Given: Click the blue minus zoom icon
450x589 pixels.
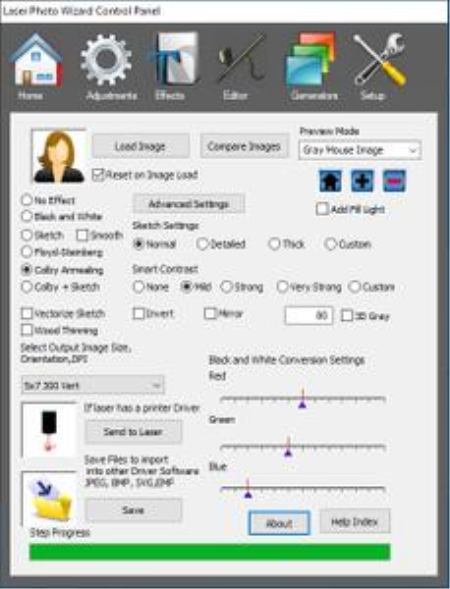Looking at the screenshot, I should click(x=394, y=181).
